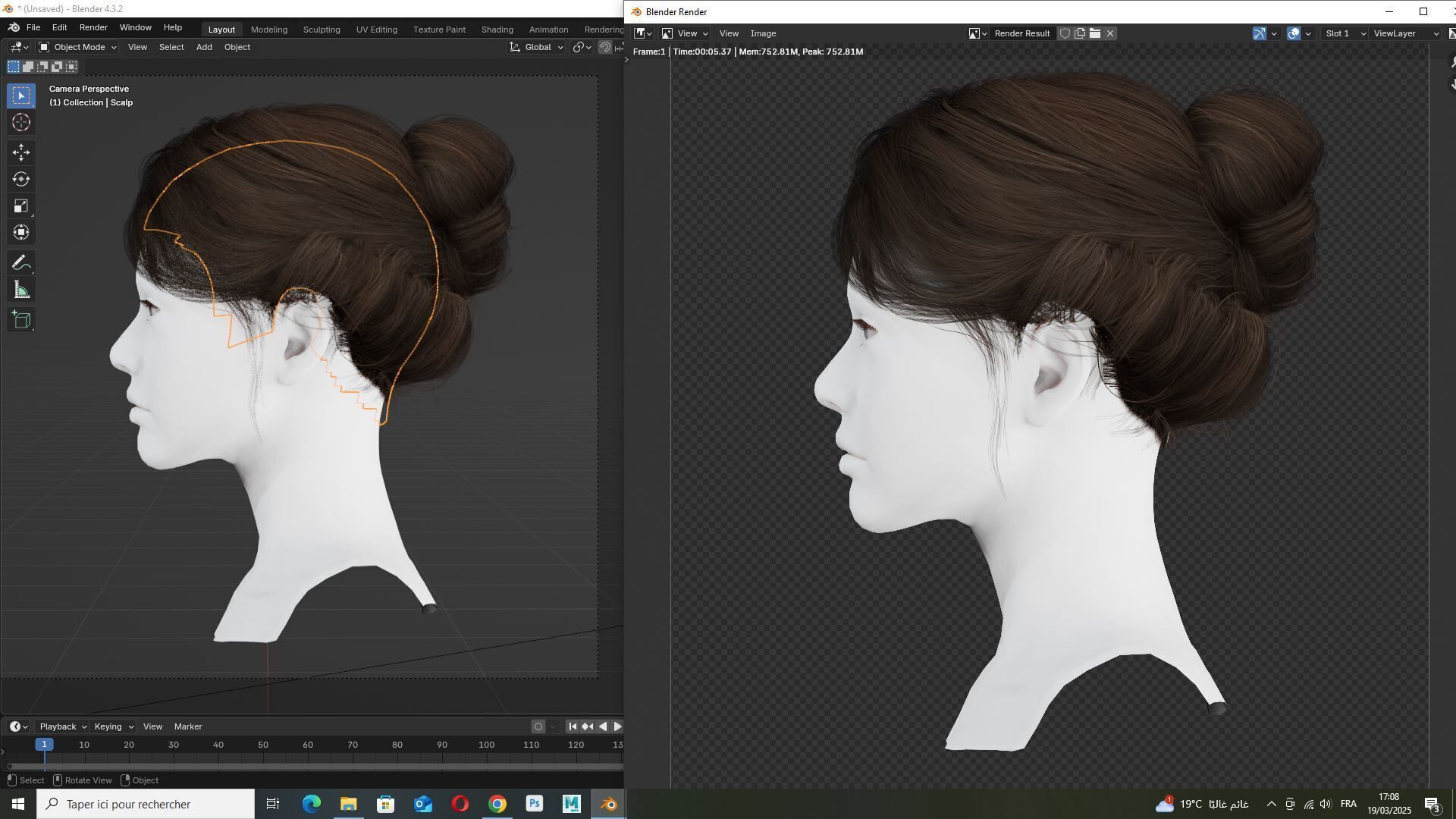Unlink the Render Result image
The height and width of the screenshot is (819, 1456).
[x=1110, y=33]
